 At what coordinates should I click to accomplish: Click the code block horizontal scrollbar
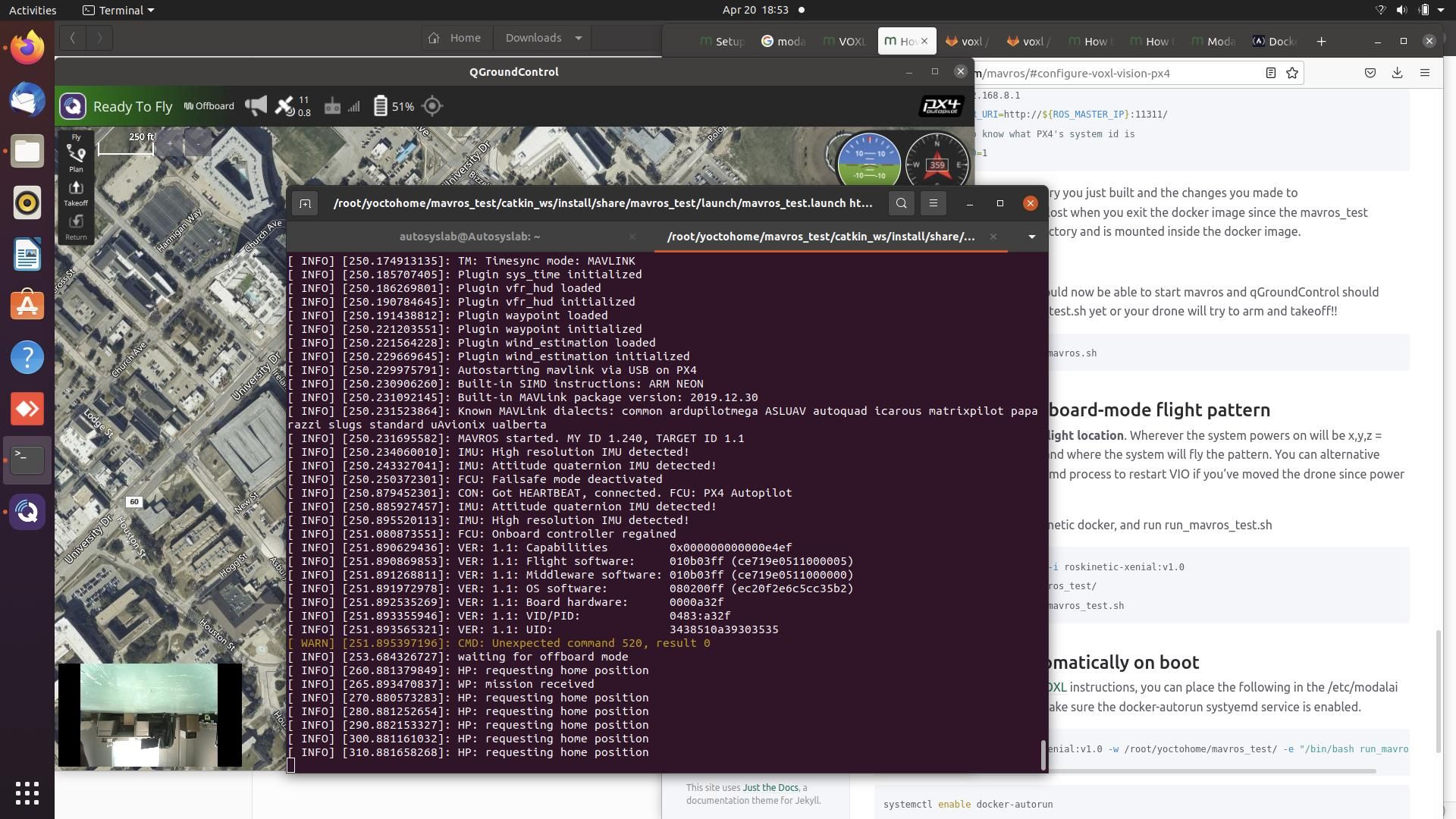click(1125, 771)
